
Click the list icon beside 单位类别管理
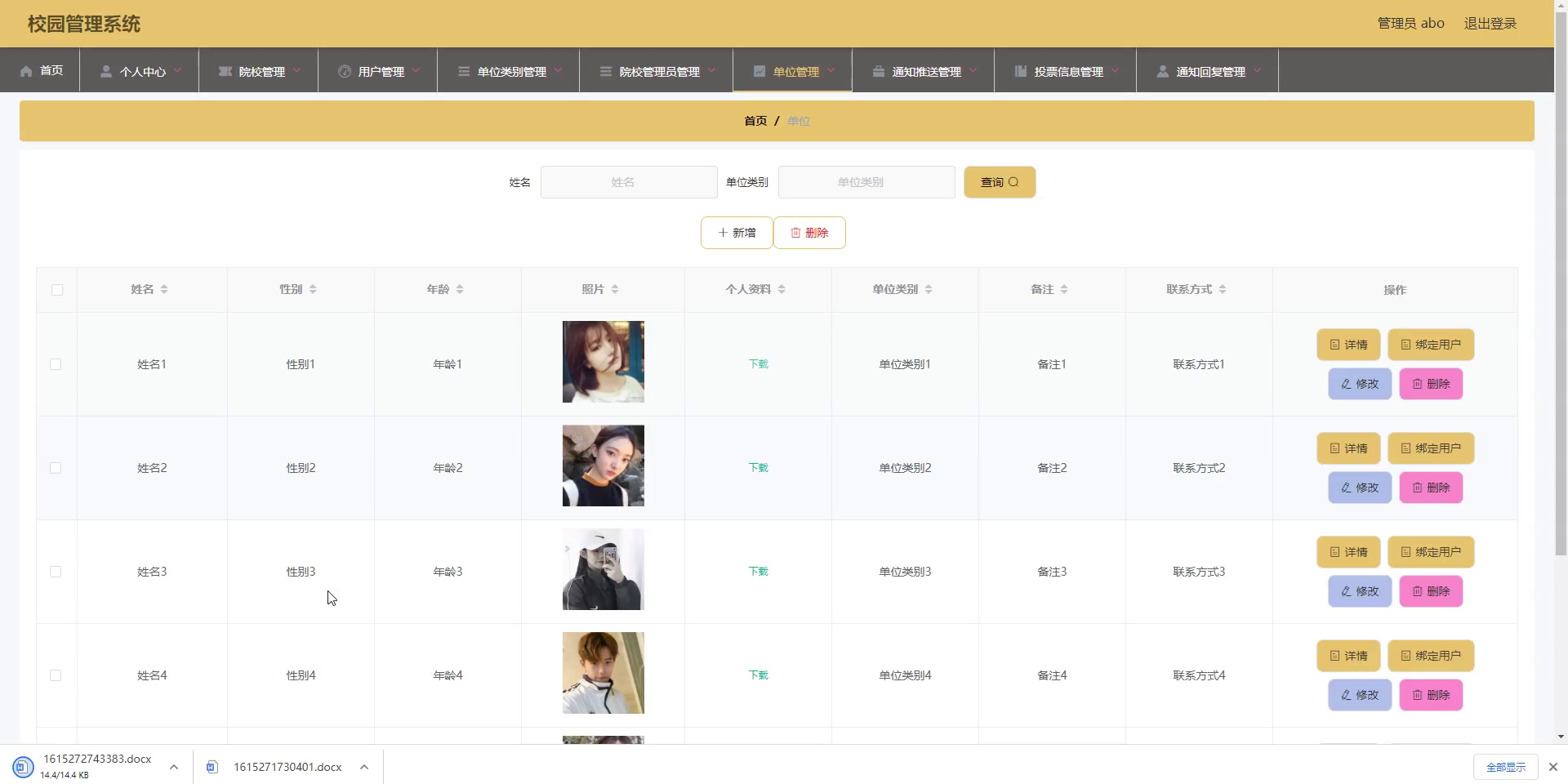(464, 72)
